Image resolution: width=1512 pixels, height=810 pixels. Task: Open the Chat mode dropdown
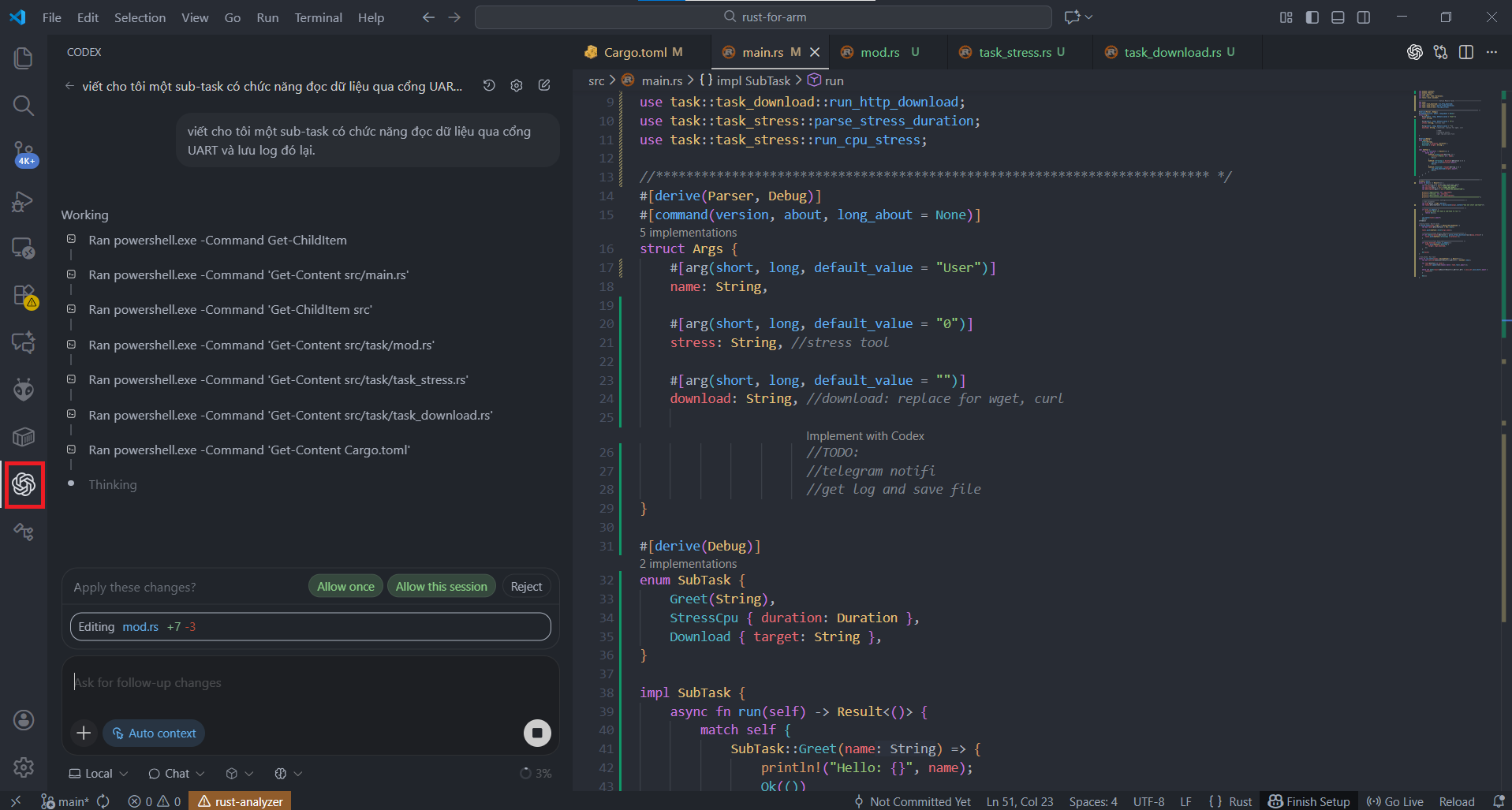177,774
